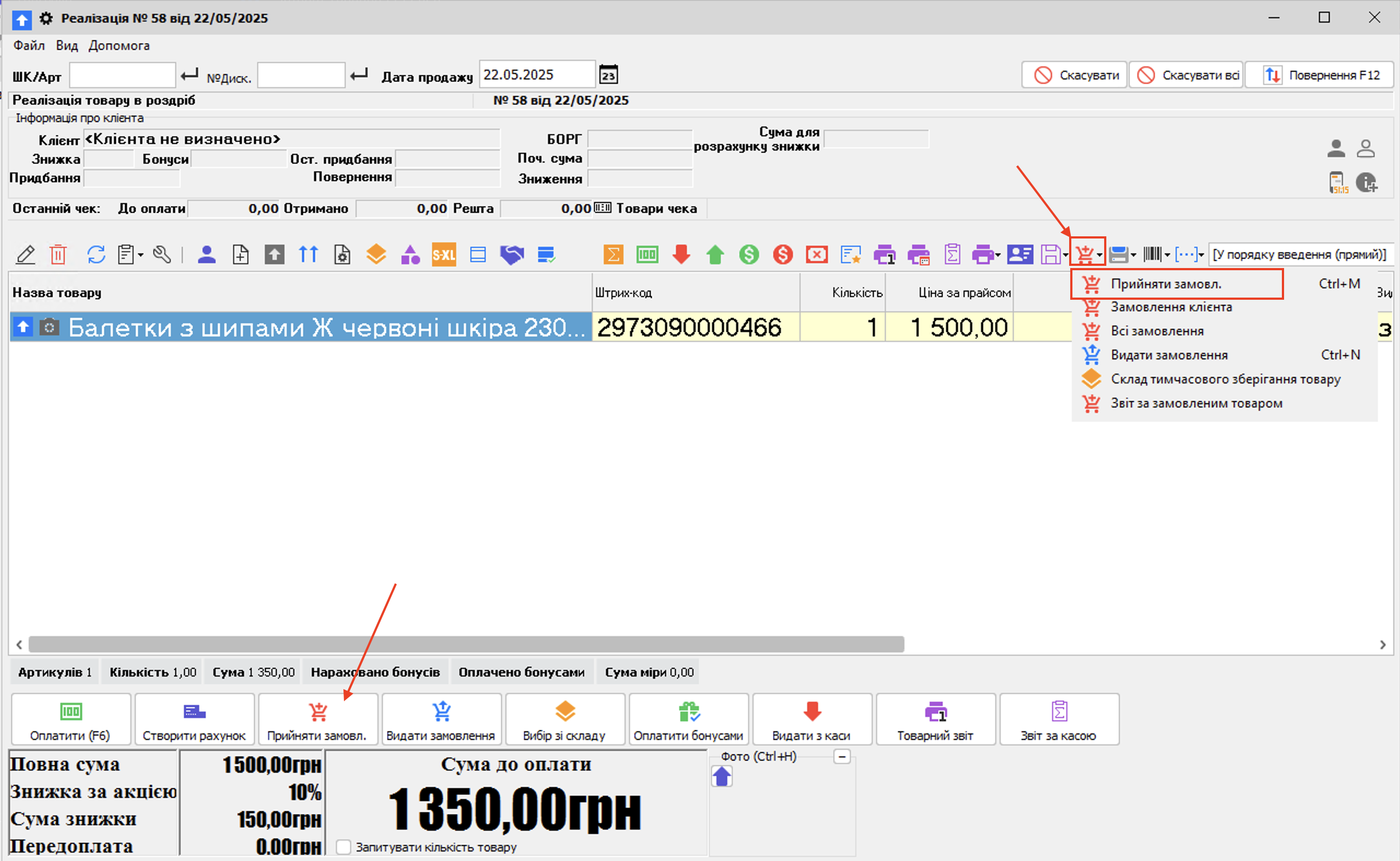
Task: Click the horizontal scrollbar of goods table
Action: [x=466, y=644]
